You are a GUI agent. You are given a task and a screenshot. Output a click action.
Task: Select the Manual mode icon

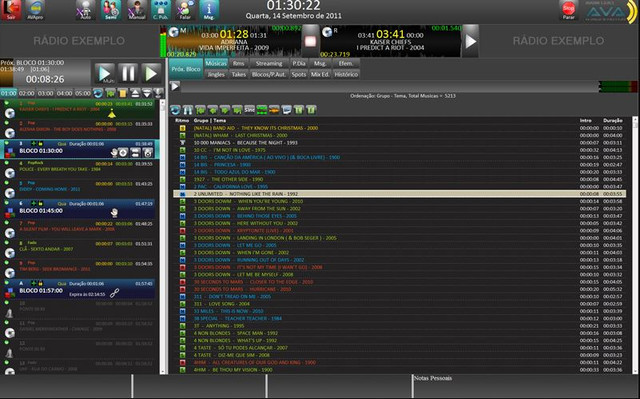[x=136, y=10]
